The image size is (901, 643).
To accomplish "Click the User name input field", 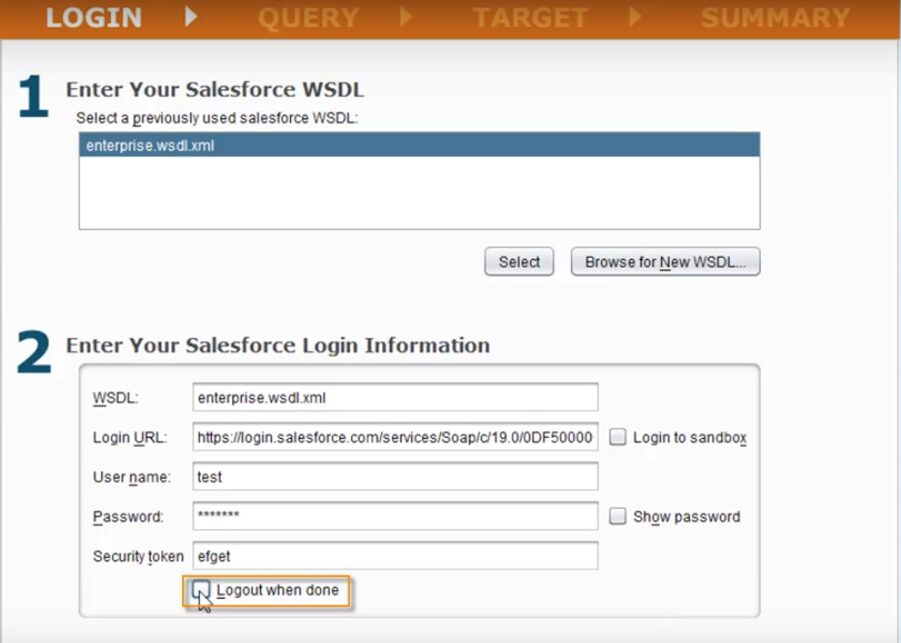I will pos(395,477).
